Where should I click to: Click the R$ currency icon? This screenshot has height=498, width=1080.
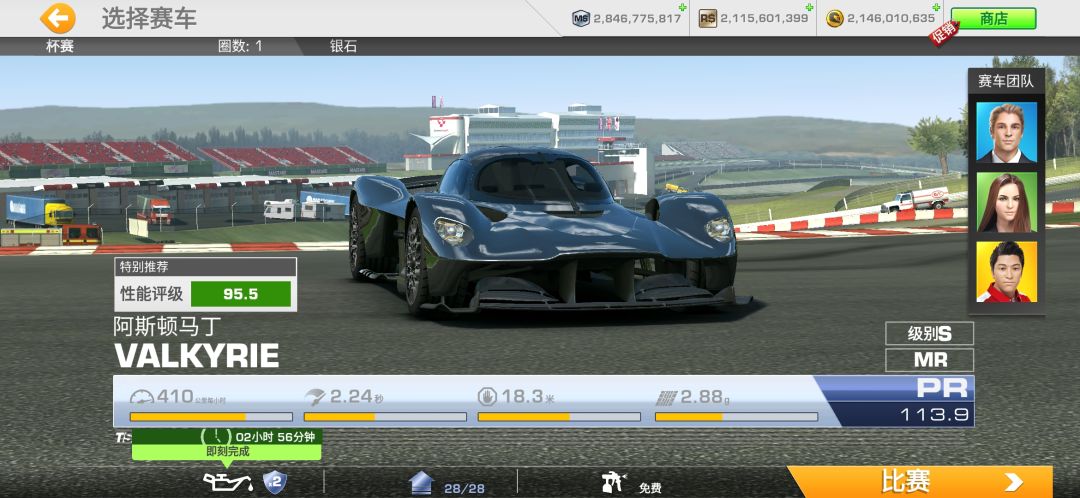707,19
